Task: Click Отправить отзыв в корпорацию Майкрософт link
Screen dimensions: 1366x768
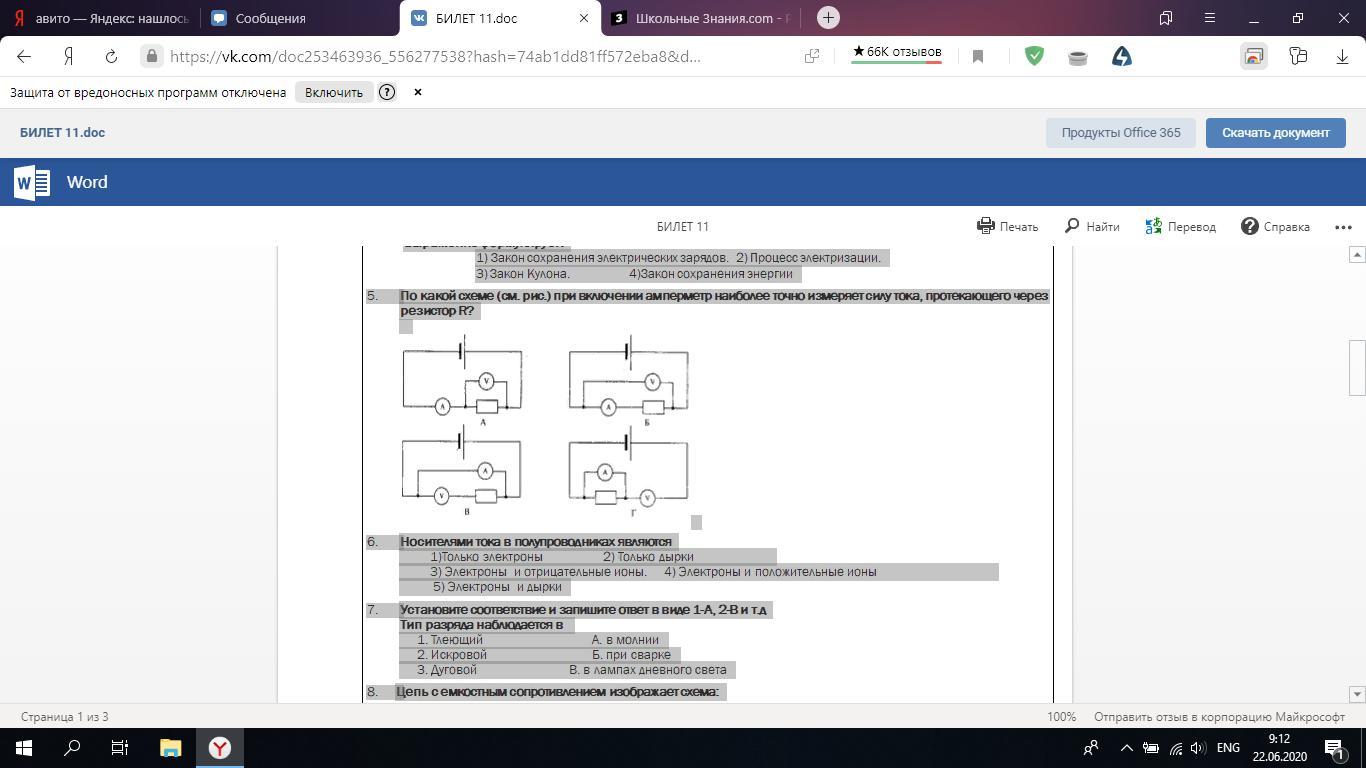Action: click(1219, 717)
